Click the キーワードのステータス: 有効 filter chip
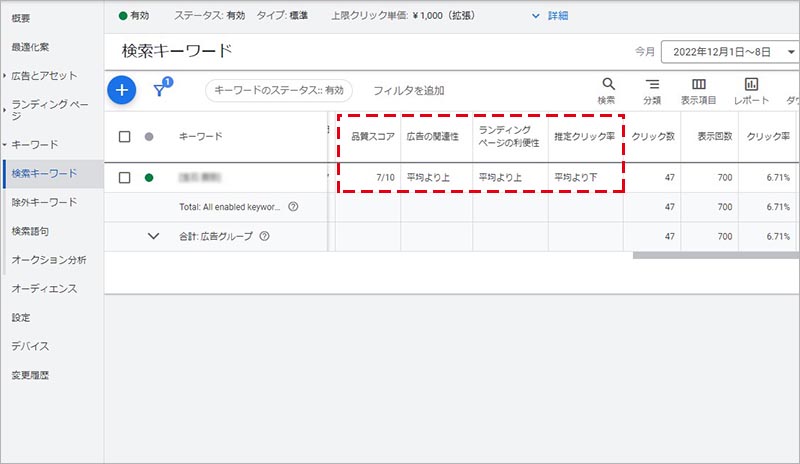The image size is (800, 464). tap(279, 91)
